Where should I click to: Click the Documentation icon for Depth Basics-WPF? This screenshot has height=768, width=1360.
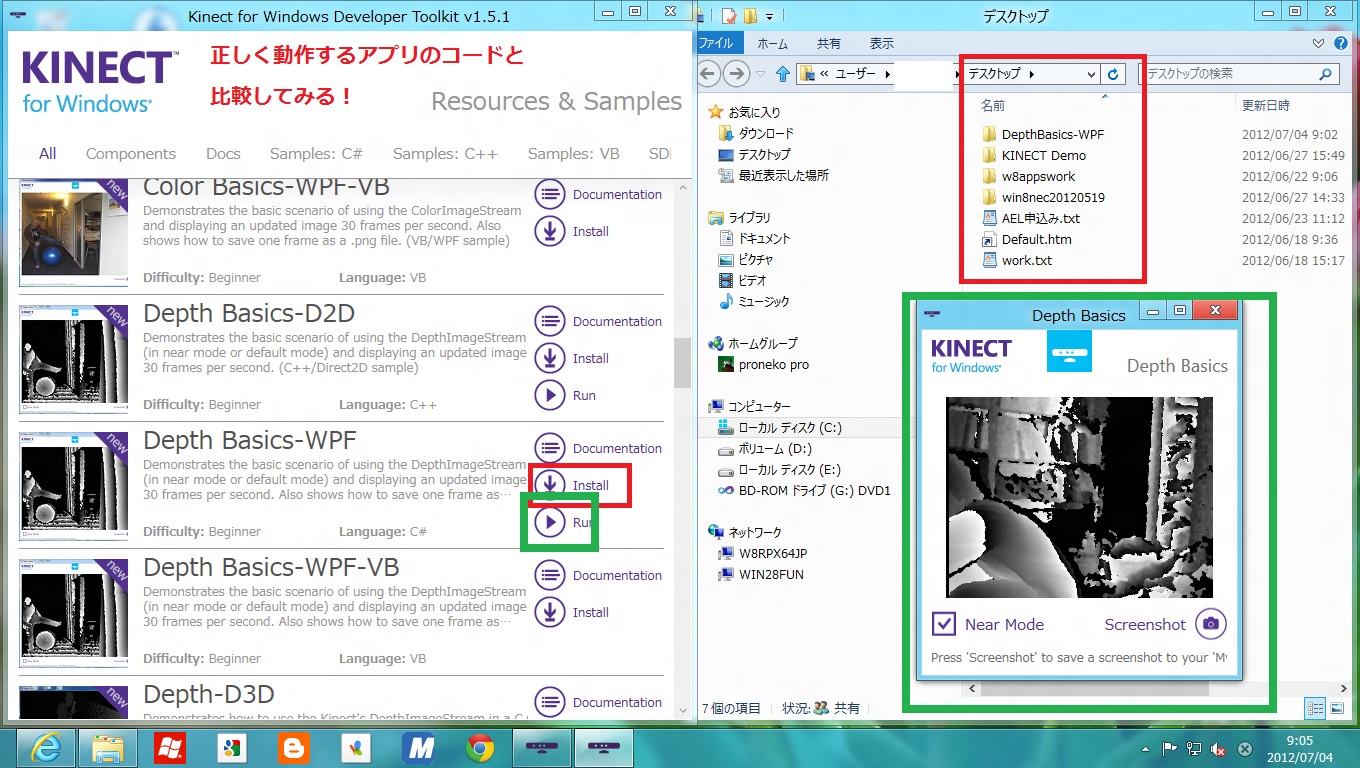pos(549,448)
